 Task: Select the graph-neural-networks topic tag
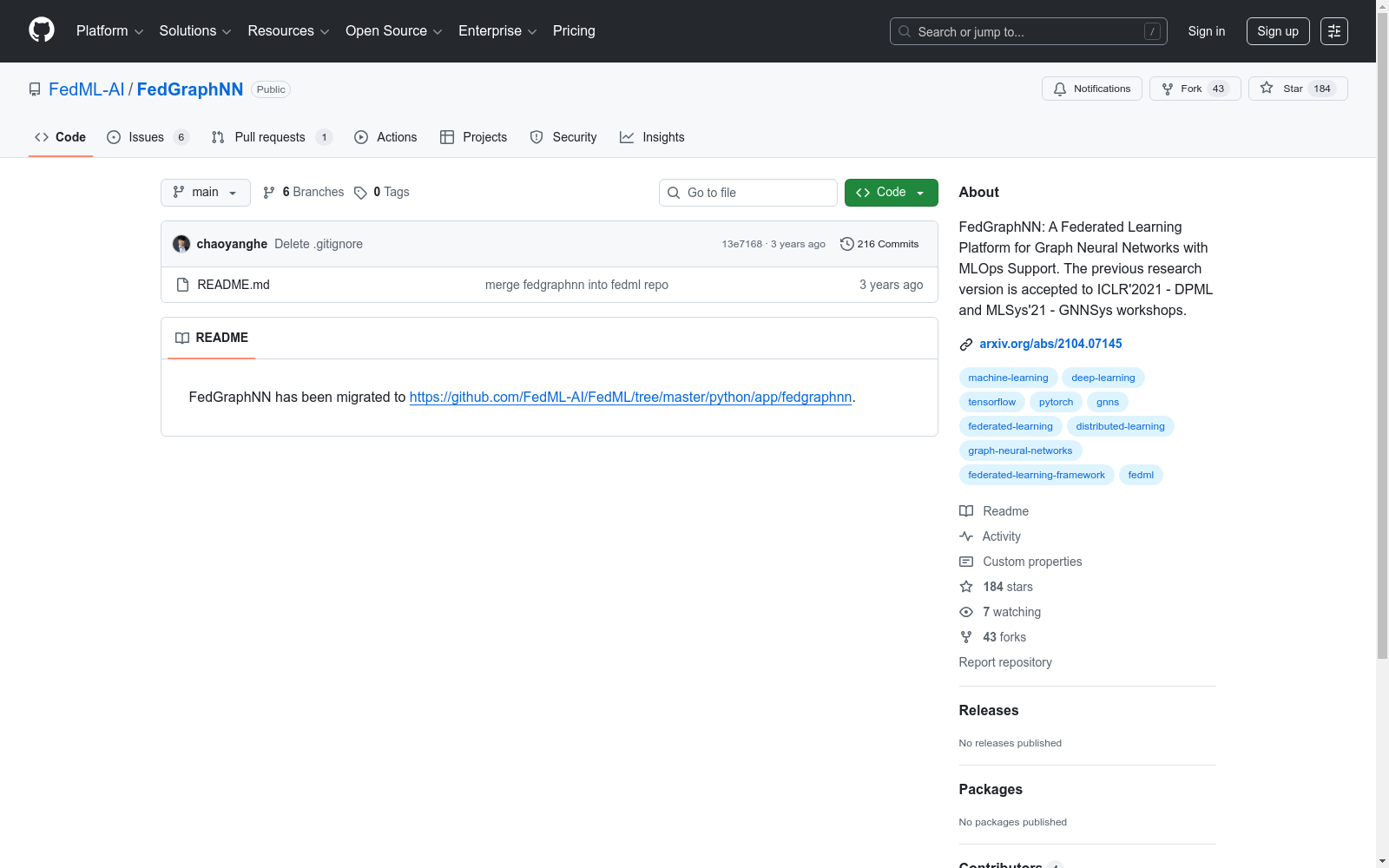coord(1020,450)
